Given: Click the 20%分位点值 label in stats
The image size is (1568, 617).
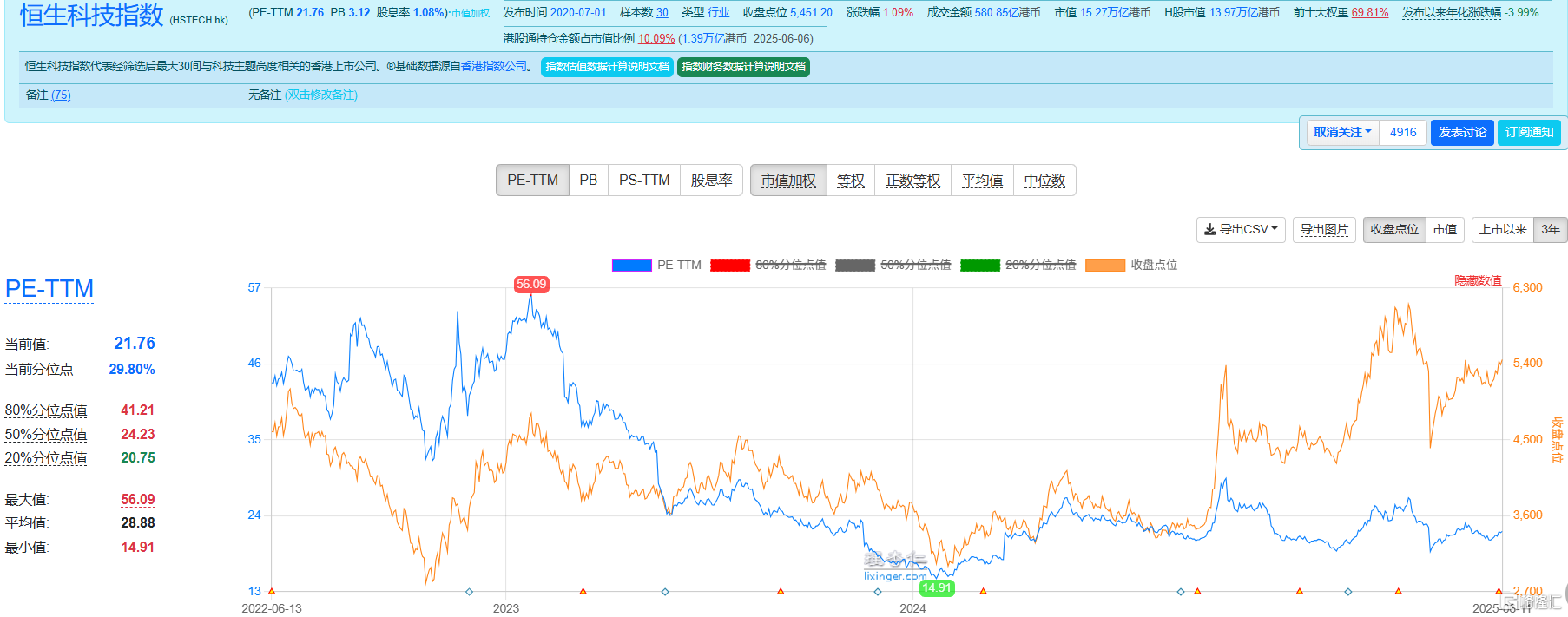Looking at the screenshot, I should 46,458.
